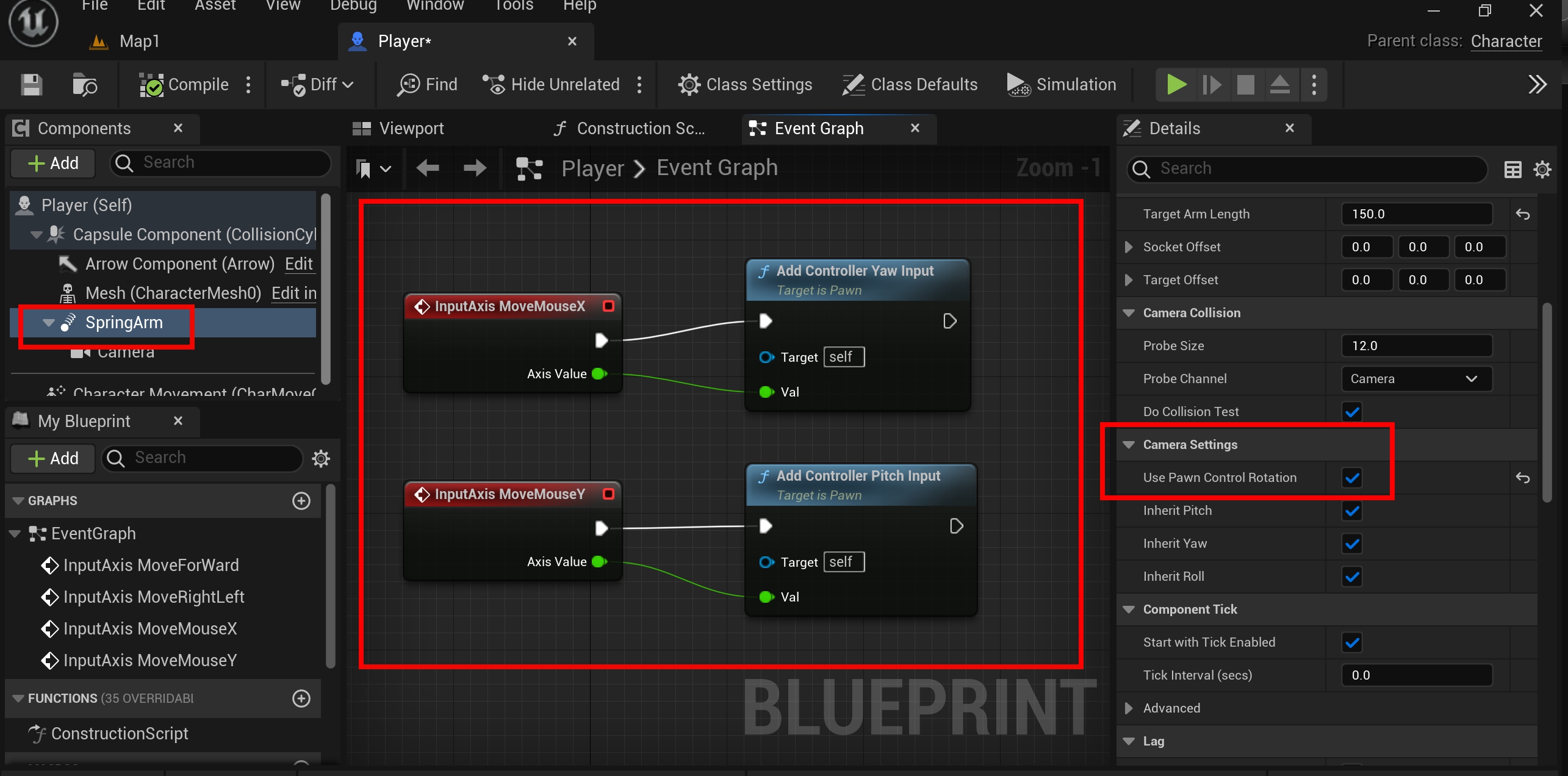Viewport: 1568px width, 776px height.
Task: Click the Add Controller Pitch Input node header
Action: pos(860,484)
